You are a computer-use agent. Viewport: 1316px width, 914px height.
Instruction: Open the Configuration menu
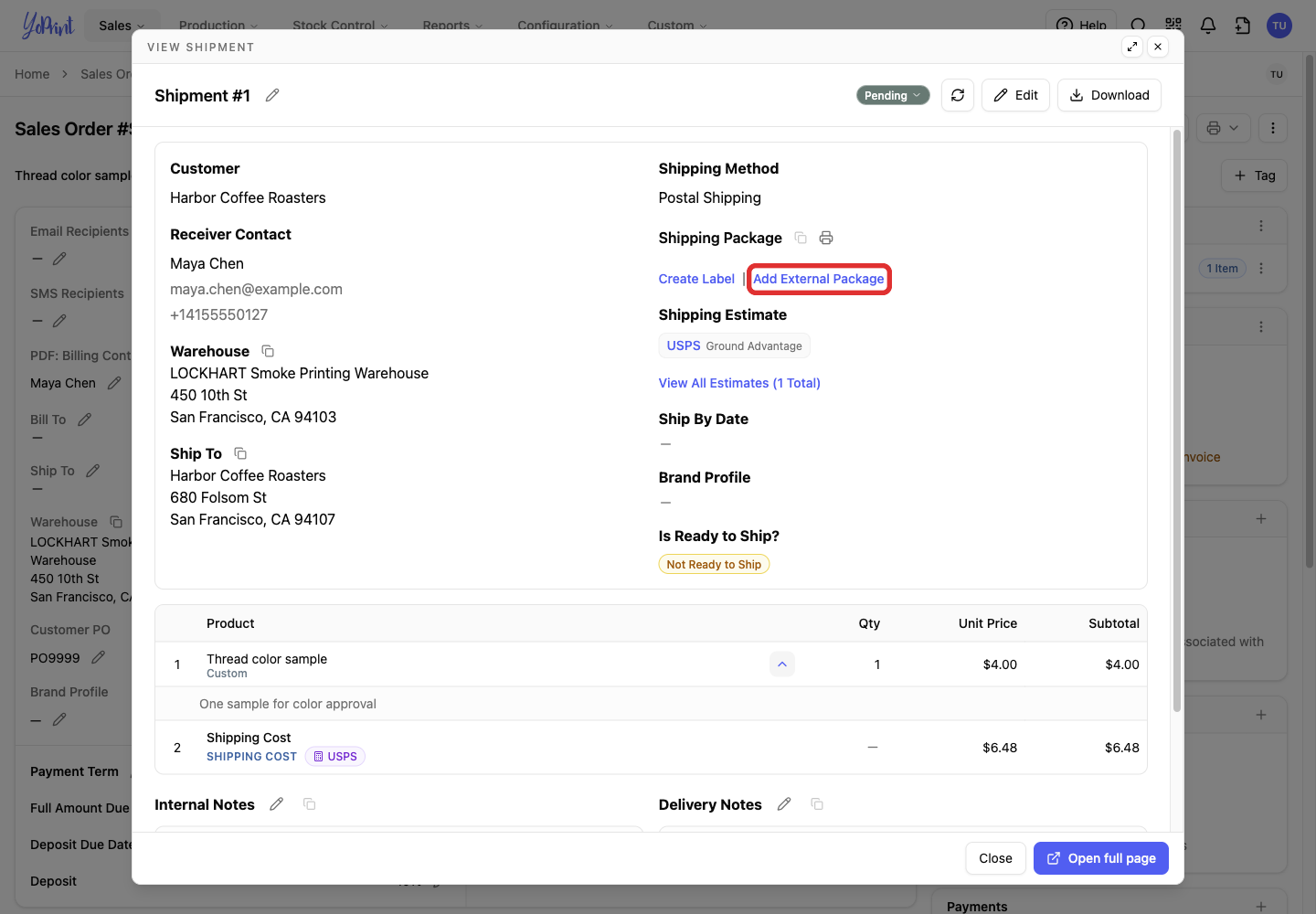pyautogui.click(x=565, y=26)
